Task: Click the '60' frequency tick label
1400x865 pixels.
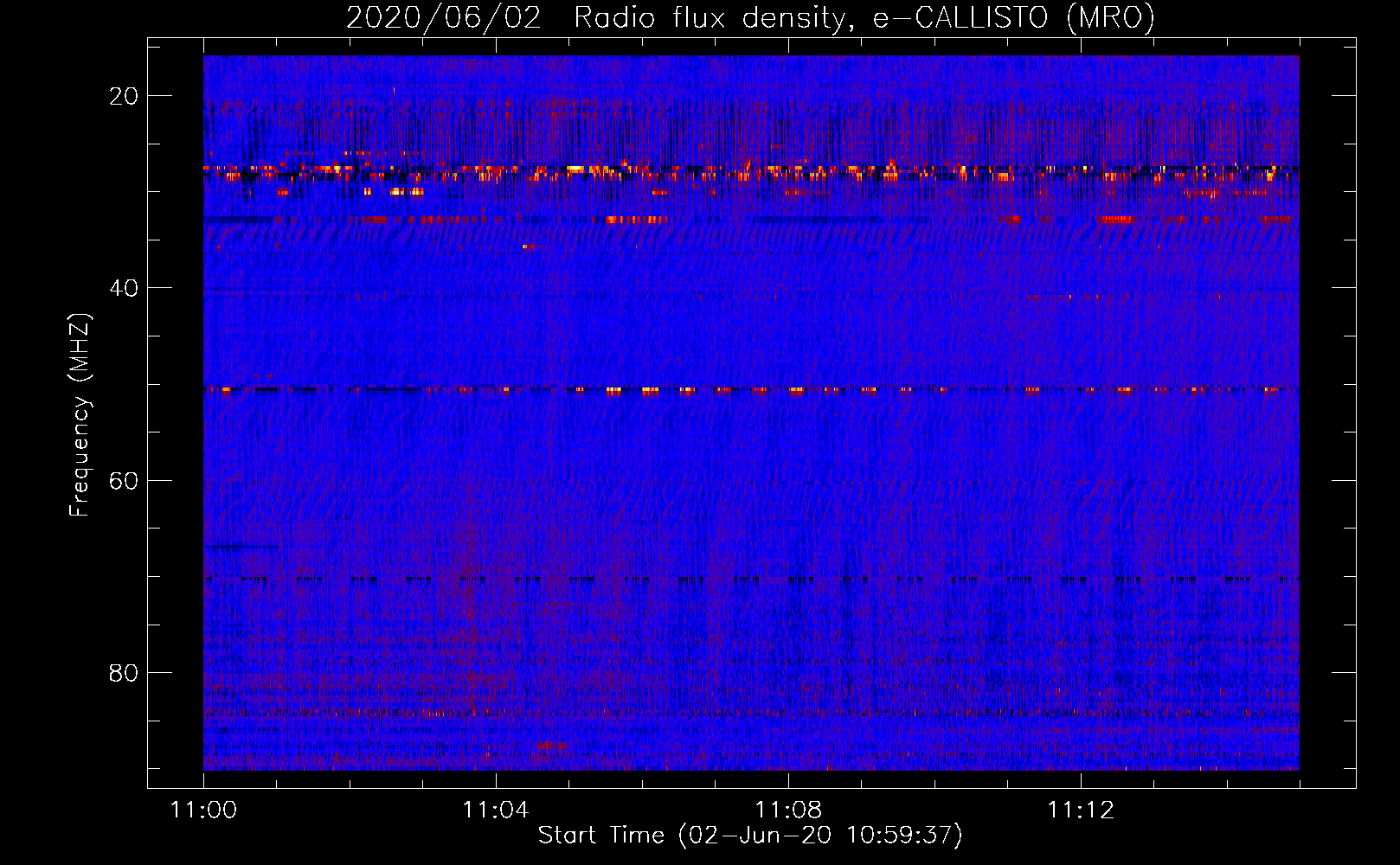Action: 124,480
